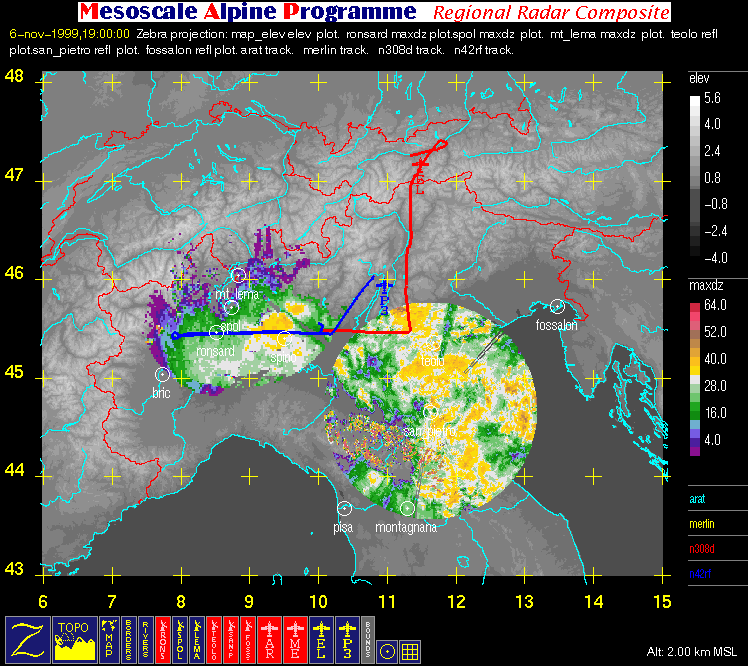Click the ronsard radar site marker
Viewport: 748px width, 666px height.
coord(216,333)
